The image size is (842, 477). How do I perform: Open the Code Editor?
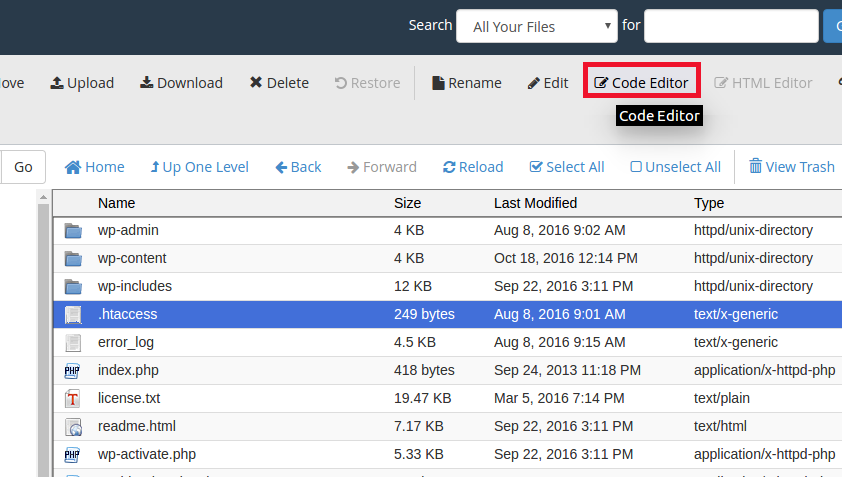click(641, 83)
